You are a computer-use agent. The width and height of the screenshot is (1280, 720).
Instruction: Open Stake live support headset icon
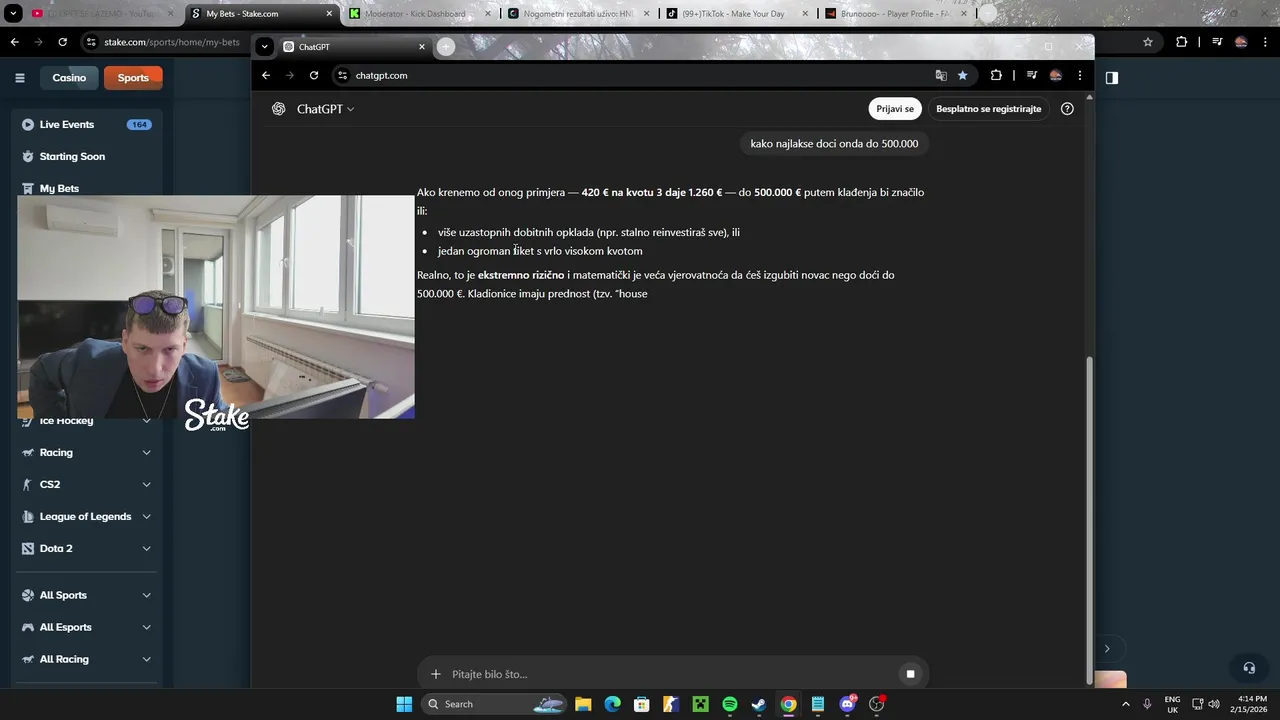(x=1249, y=668)
